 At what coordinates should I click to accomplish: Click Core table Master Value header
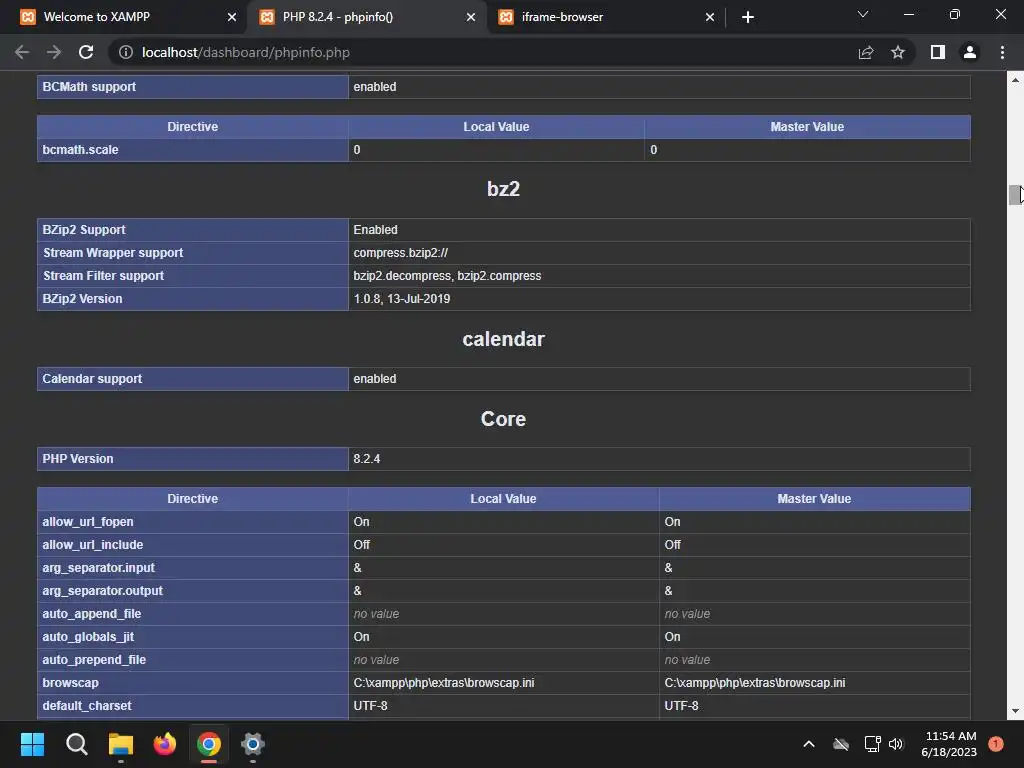tap(814, 499)
